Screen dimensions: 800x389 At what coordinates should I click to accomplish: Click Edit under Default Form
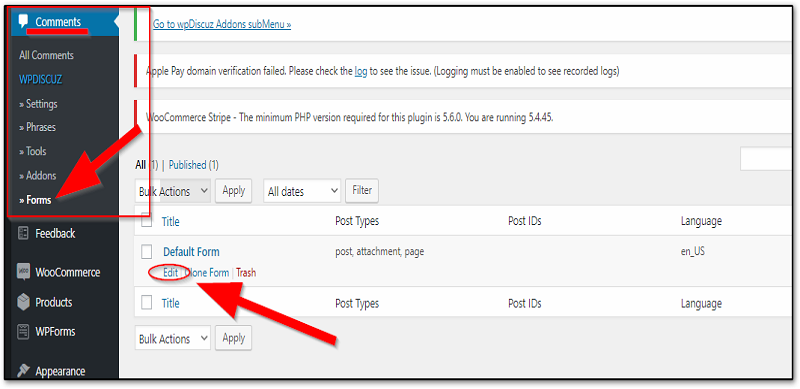click(x=170, y=273)
